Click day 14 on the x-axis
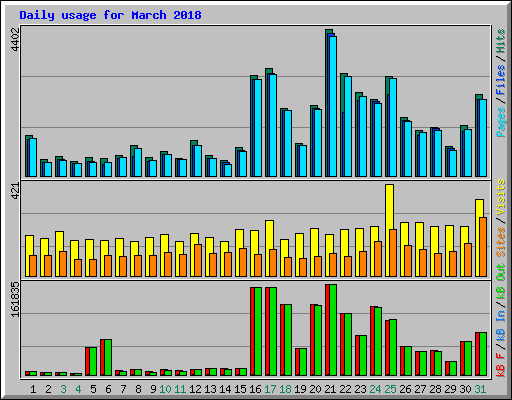Viewport: 512px width, 400px height. [x=225, y=389]
